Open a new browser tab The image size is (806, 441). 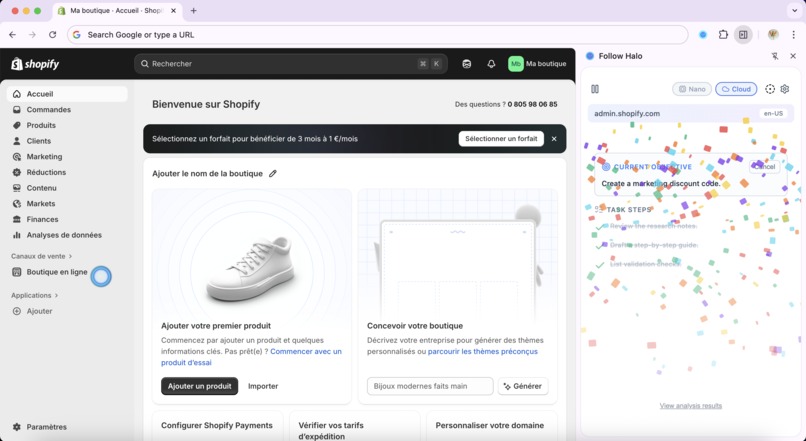pyautogui.click(x=194, y=11)
